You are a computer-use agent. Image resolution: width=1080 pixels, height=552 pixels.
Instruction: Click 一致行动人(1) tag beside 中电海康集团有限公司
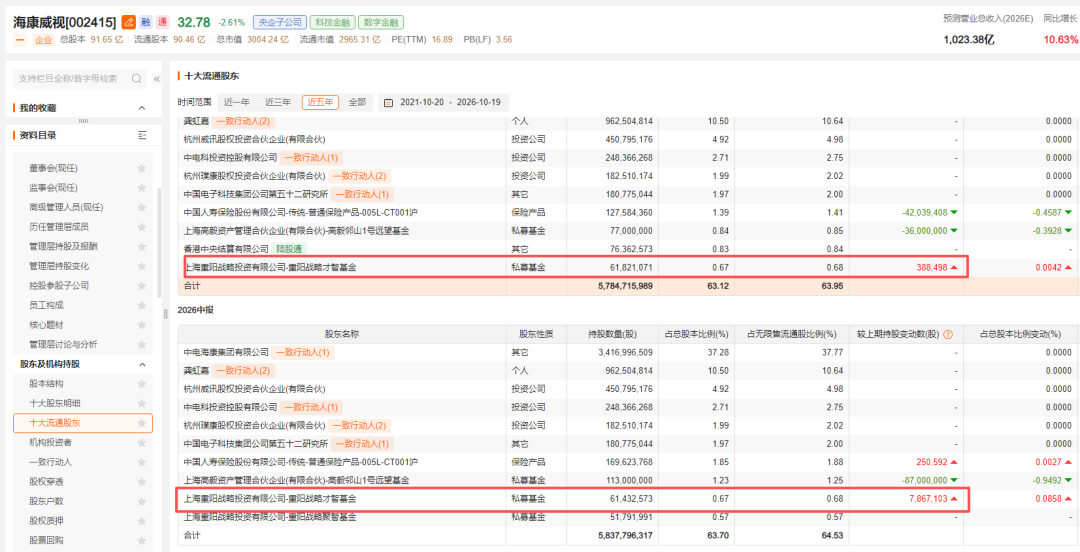point(304,352)
